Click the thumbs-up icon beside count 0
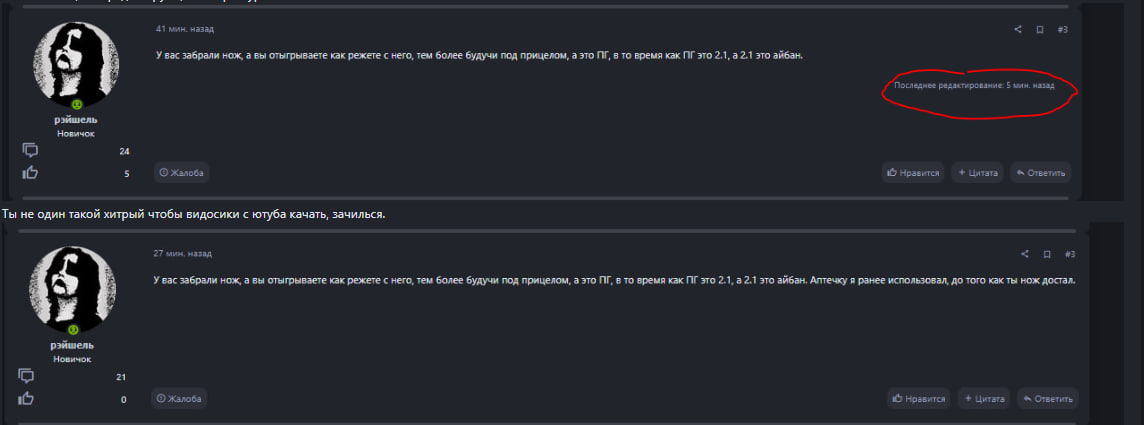 pyautogui.click(x=26, y=399)
